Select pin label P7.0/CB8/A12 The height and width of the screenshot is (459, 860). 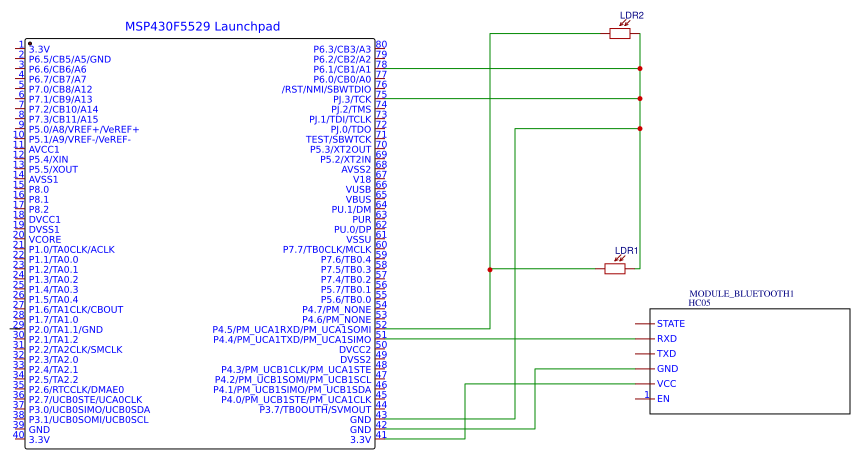pos(60,89)
